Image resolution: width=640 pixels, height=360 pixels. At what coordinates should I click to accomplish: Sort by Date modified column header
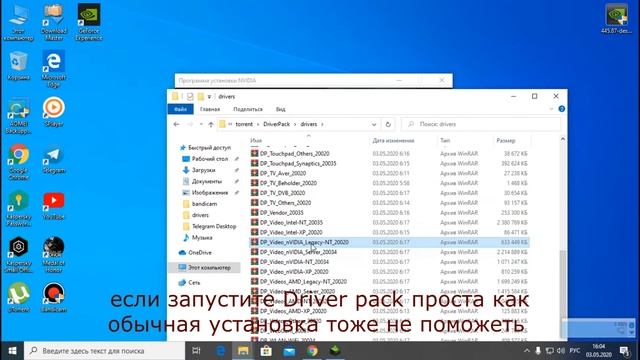393,140
